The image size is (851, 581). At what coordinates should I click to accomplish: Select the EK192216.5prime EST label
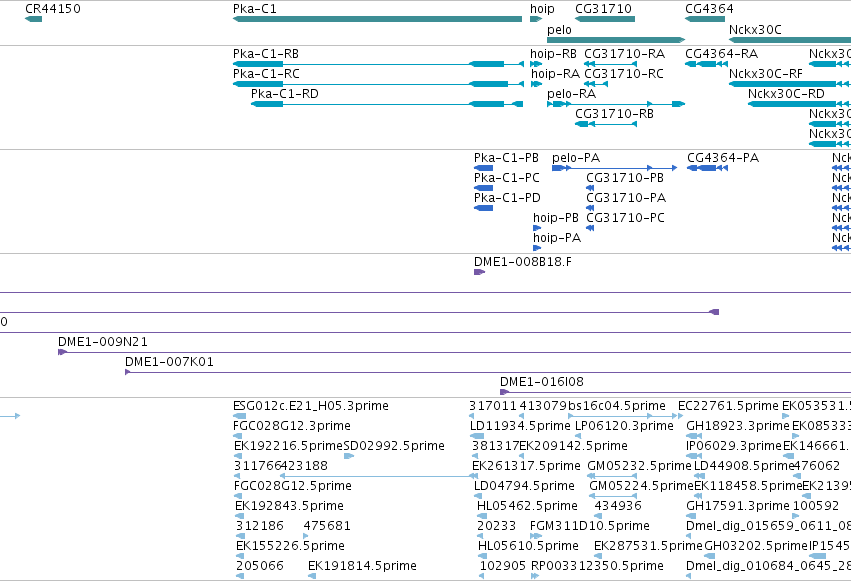pyautogui.click(x=289, y=446)
